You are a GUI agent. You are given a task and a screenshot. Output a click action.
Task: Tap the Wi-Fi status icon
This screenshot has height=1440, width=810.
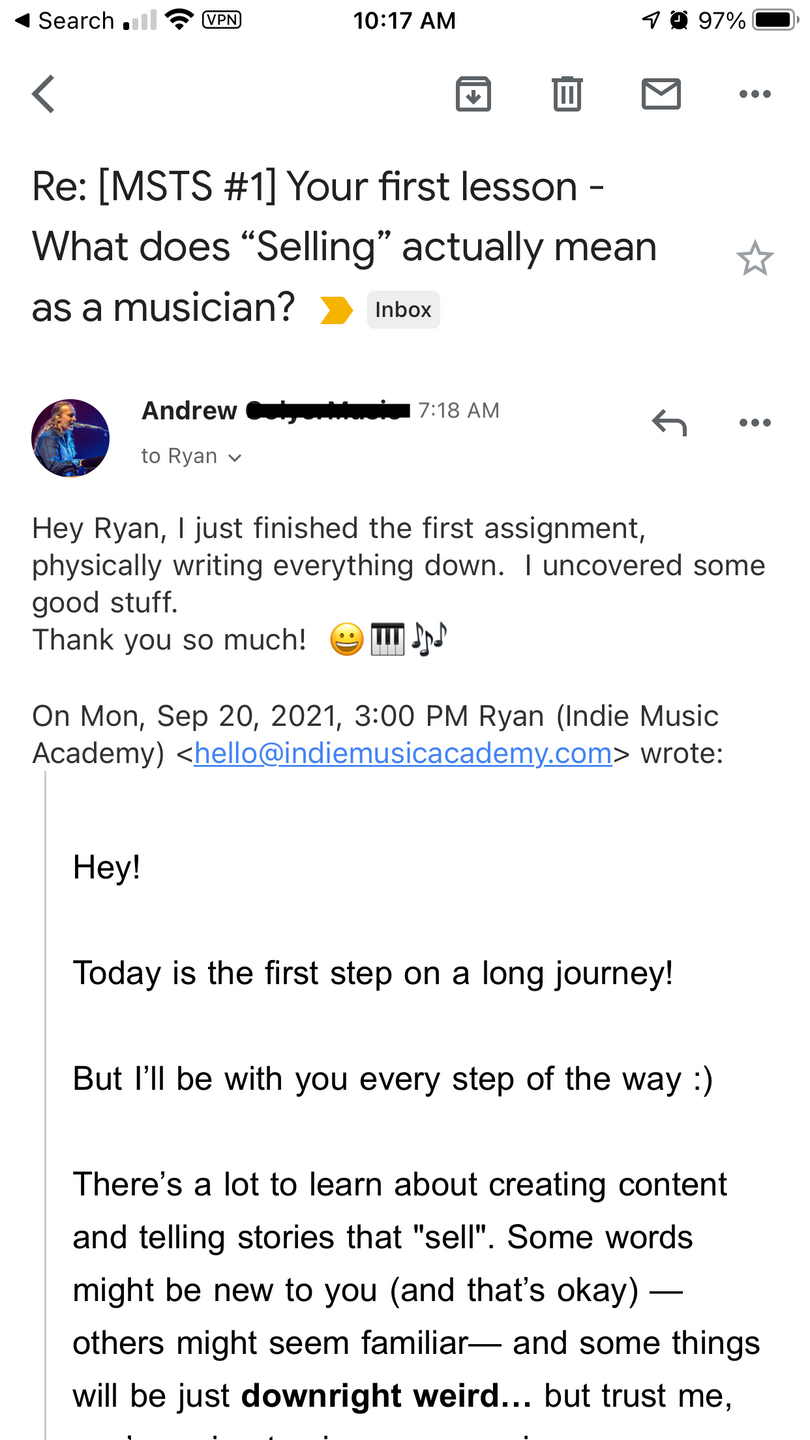point(179,20)
